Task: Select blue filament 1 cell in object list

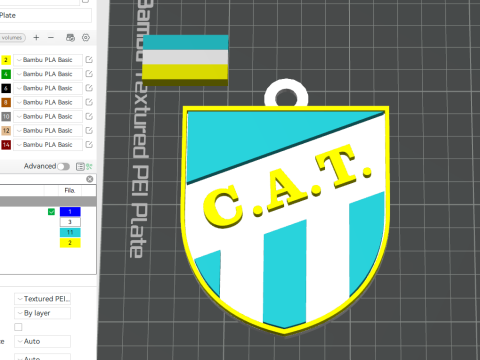Action: tap(70, 212)
